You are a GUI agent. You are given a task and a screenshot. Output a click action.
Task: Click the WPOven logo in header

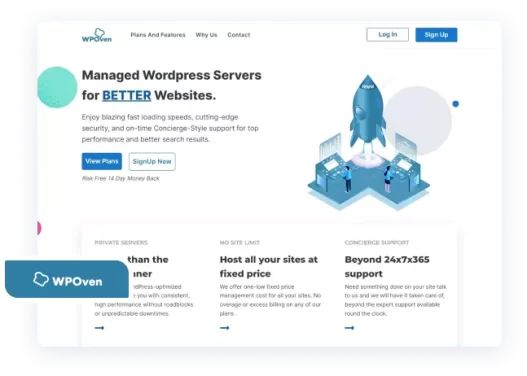[97, 35]
